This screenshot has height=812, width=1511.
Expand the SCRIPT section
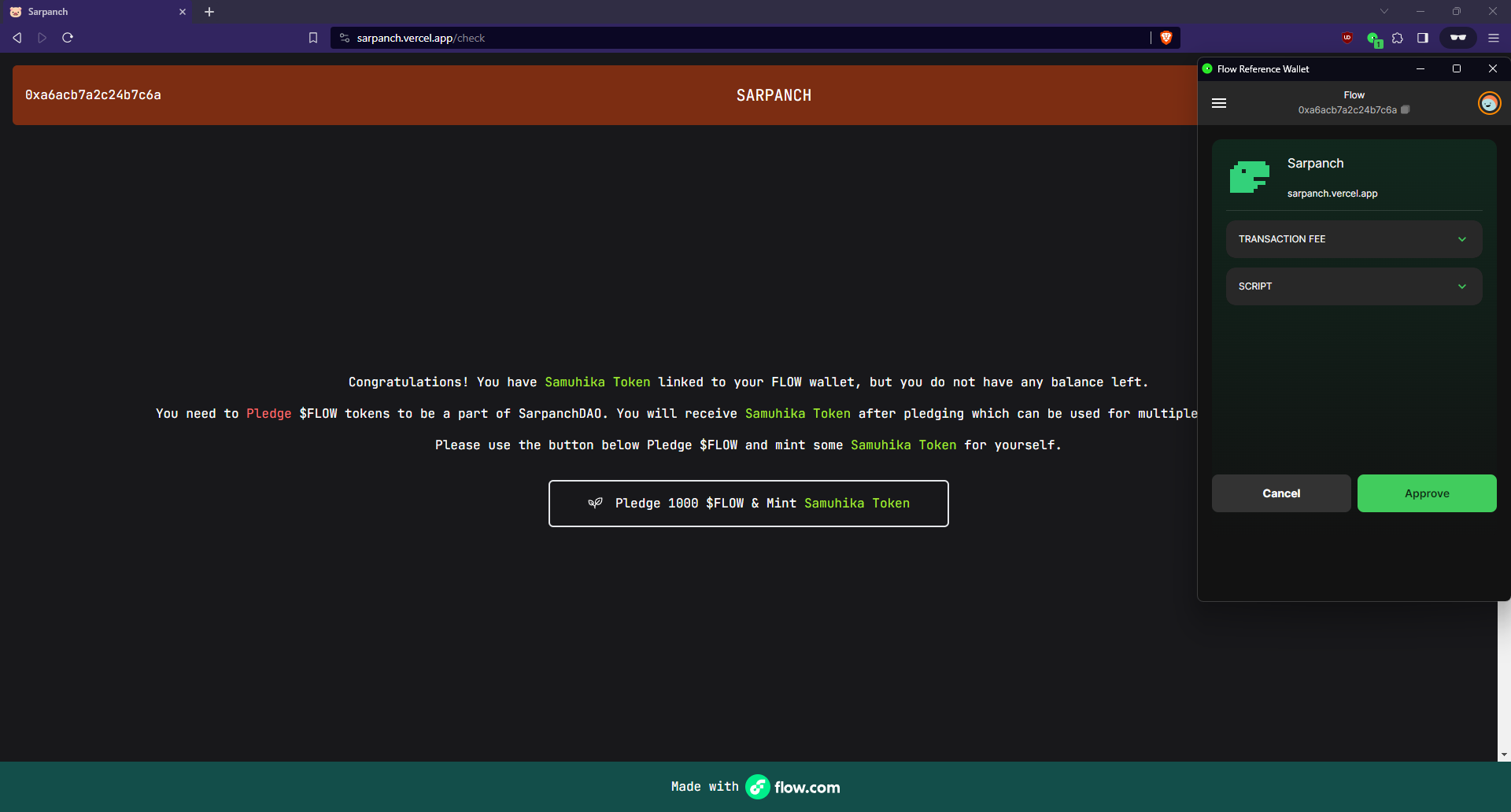[1354, 286]
